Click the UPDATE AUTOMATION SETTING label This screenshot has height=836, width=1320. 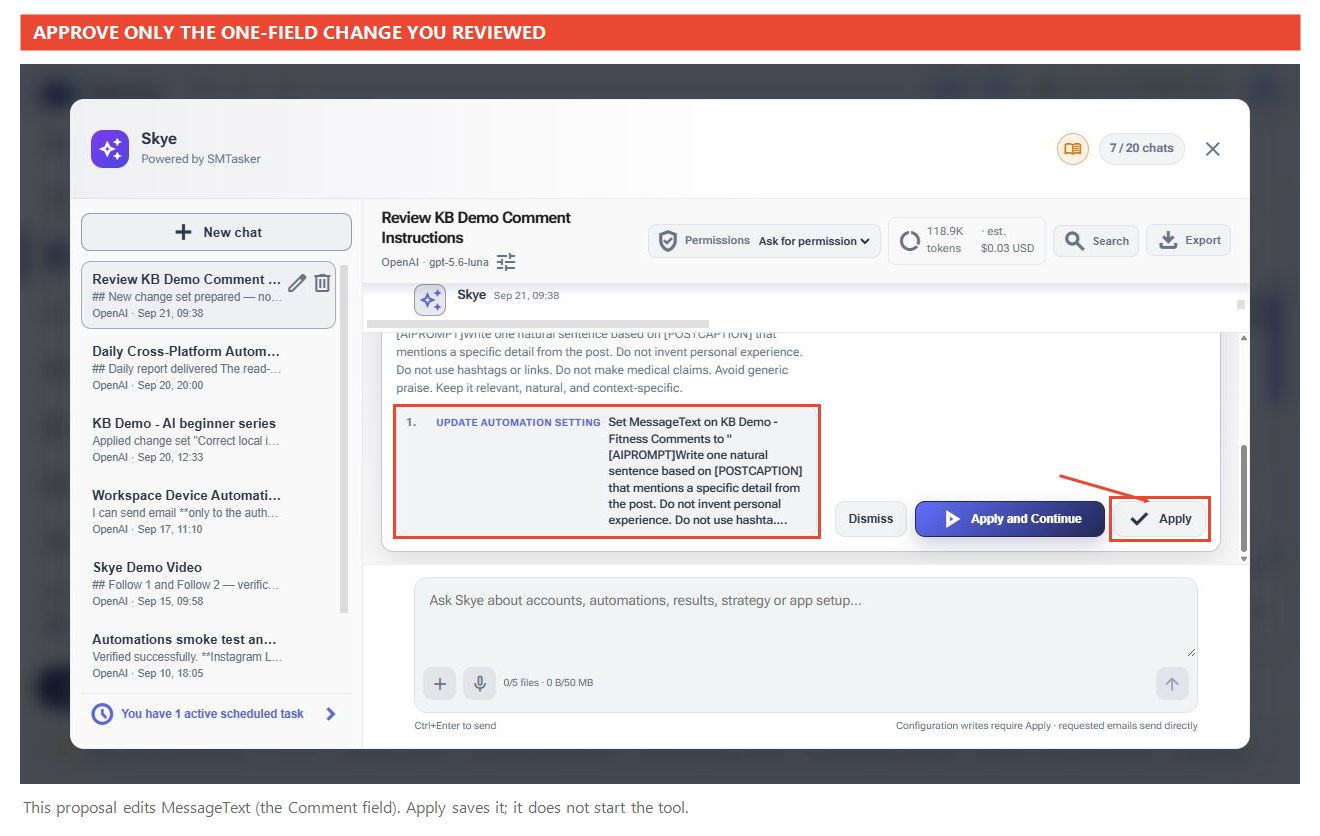tap(518, 422)
